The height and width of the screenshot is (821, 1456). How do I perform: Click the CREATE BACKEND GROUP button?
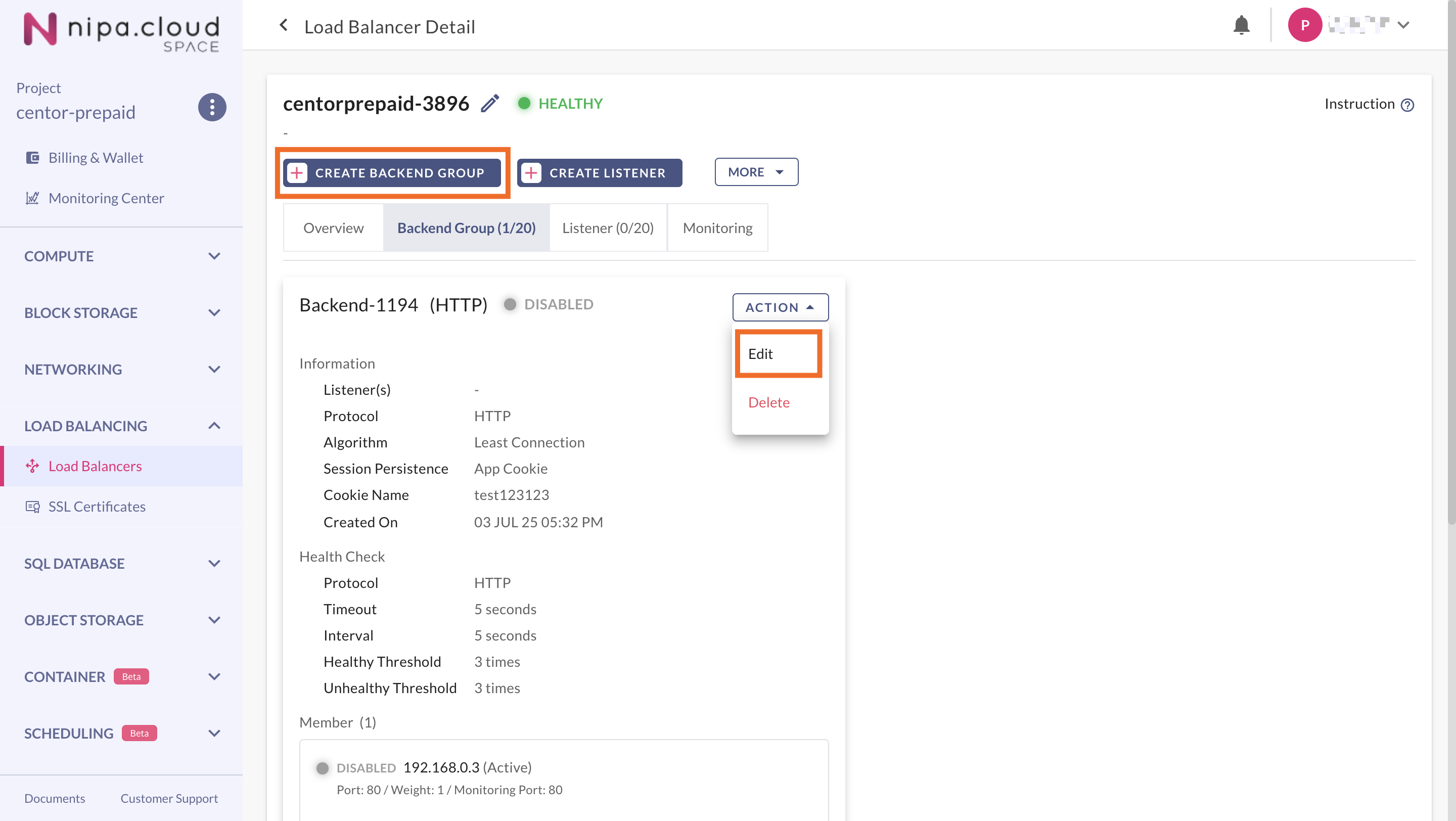click(392, 173)
